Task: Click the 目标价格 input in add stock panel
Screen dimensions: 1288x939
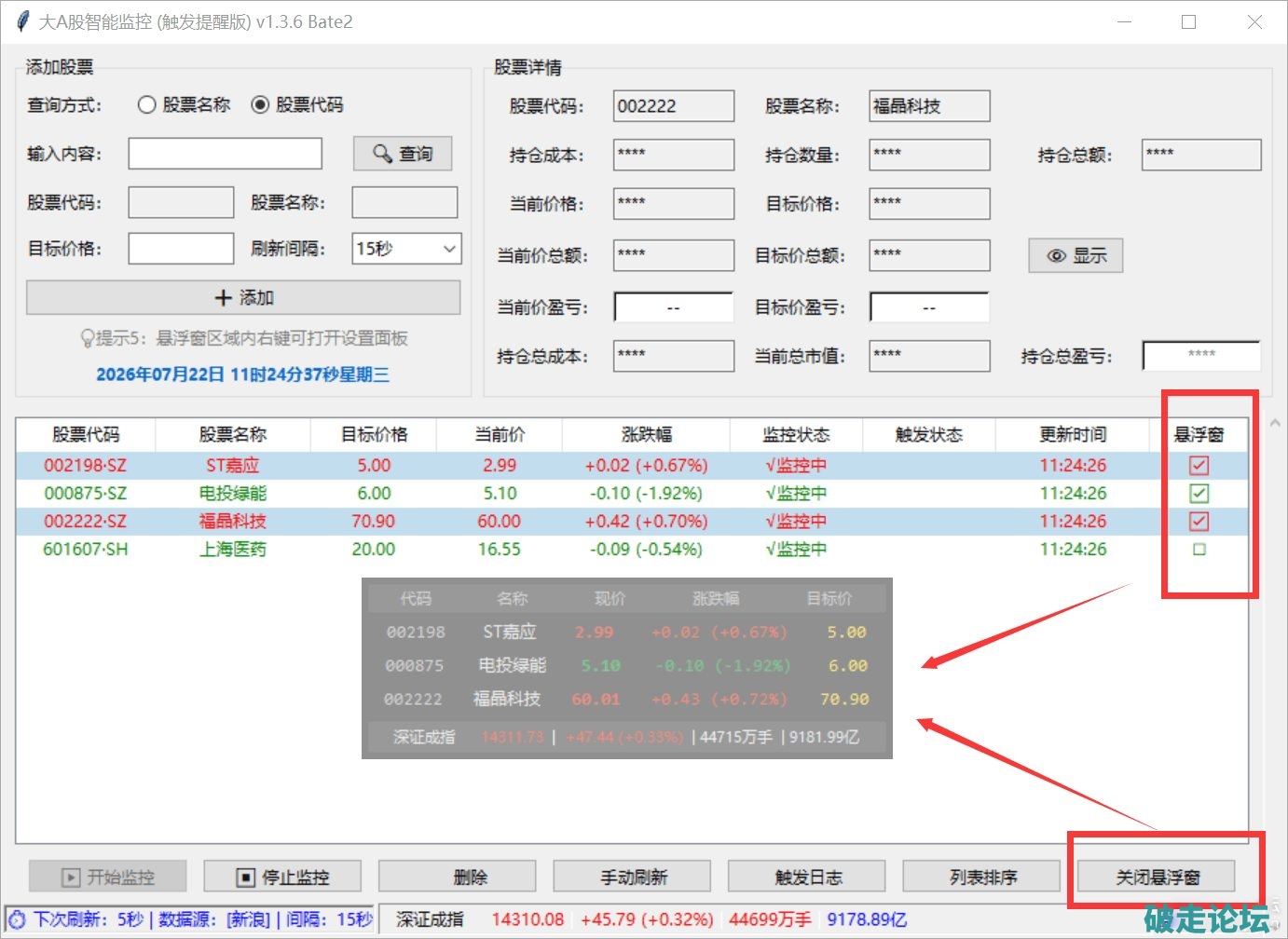Action: (x=181, y=249)
